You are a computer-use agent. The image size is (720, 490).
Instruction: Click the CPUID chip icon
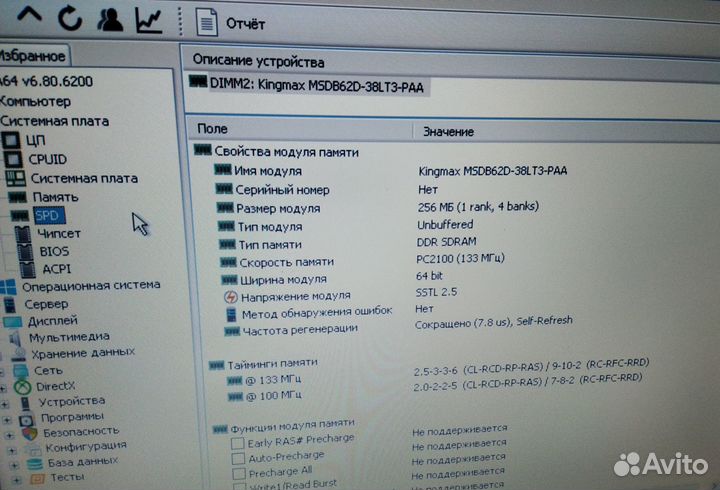coord(13,159)
